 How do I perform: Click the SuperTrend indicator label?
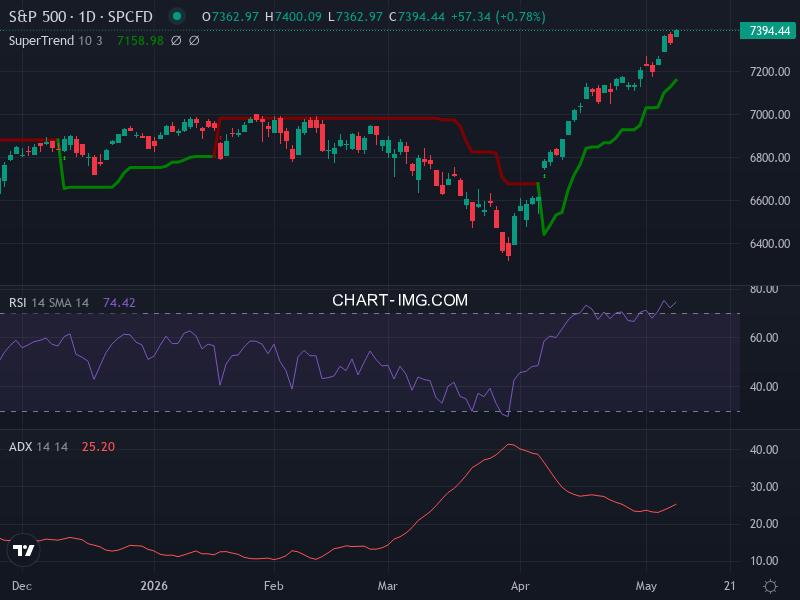[41, 41]
